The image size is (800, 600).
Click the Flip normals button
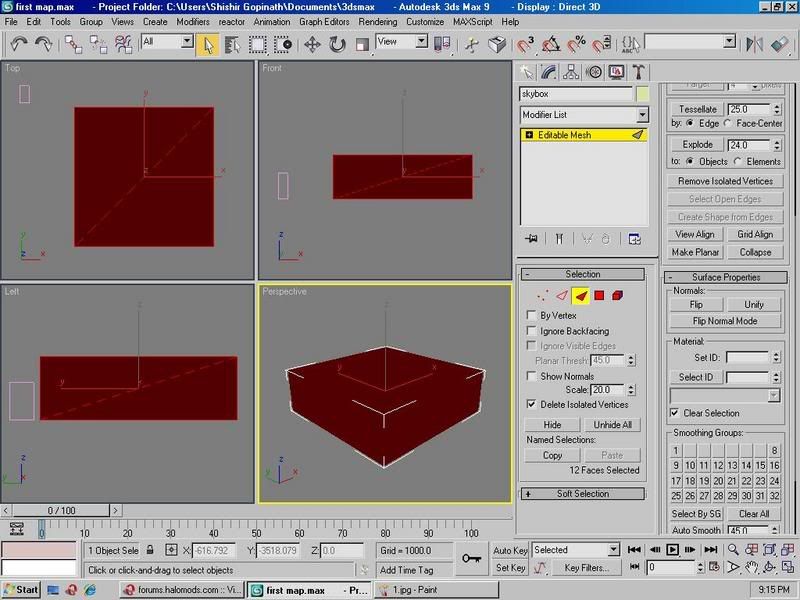coord(696,305)
